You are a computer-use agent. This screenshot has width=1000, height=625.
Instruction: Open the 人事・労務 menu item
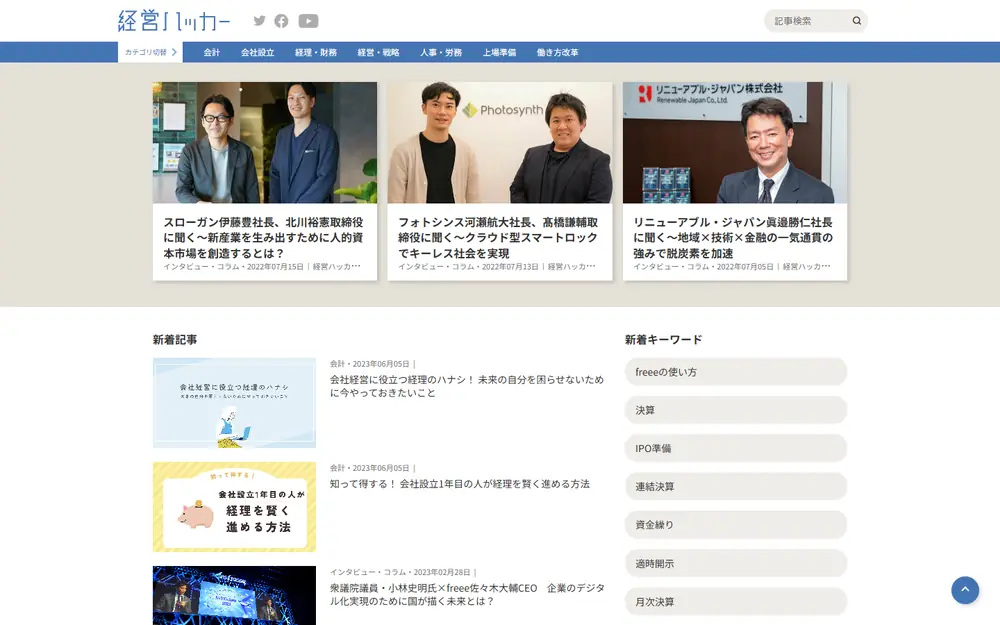[441, 52]
